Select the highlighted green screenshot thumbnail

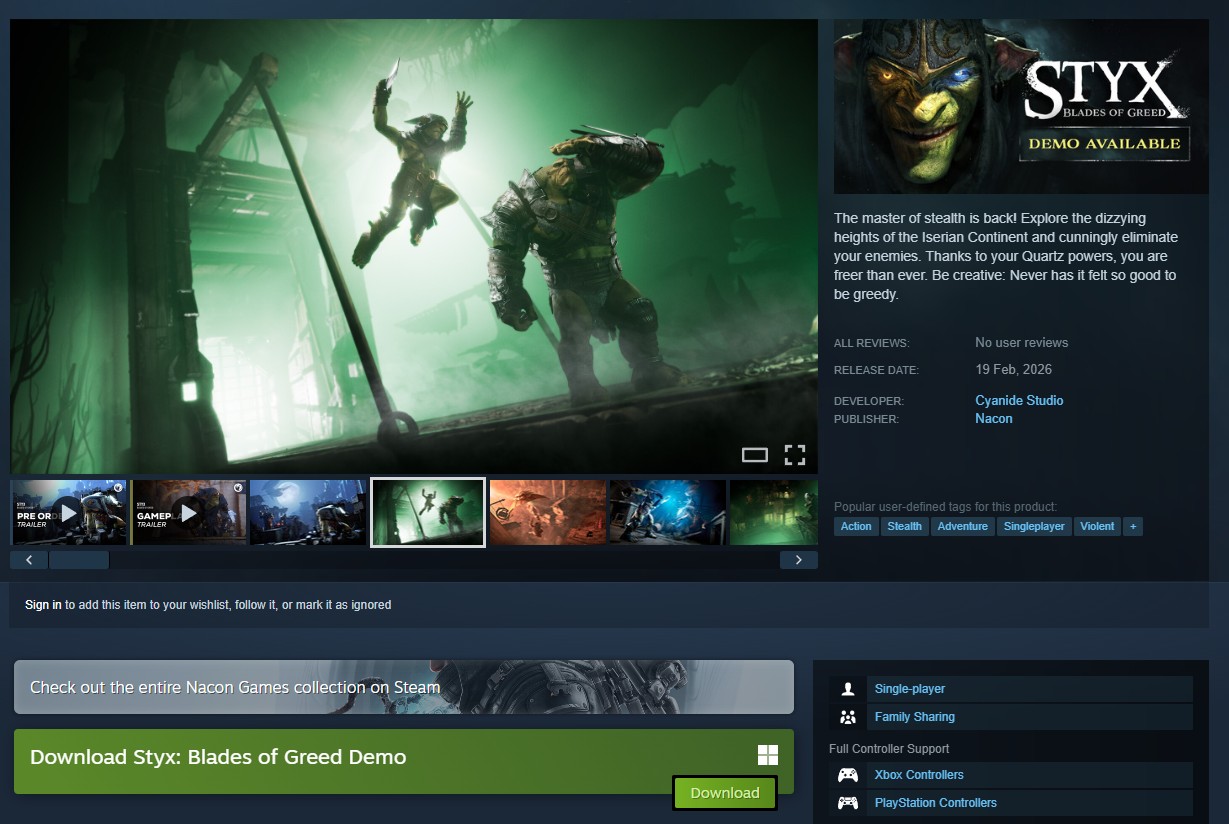pyautogui.click(x=428, y=512)
